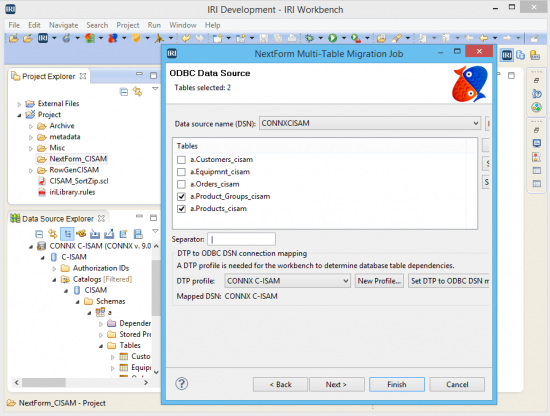This screenshot has width=550, height=416.
Task: Click the New wizard toolbar icon
Action: click(217, 38)
